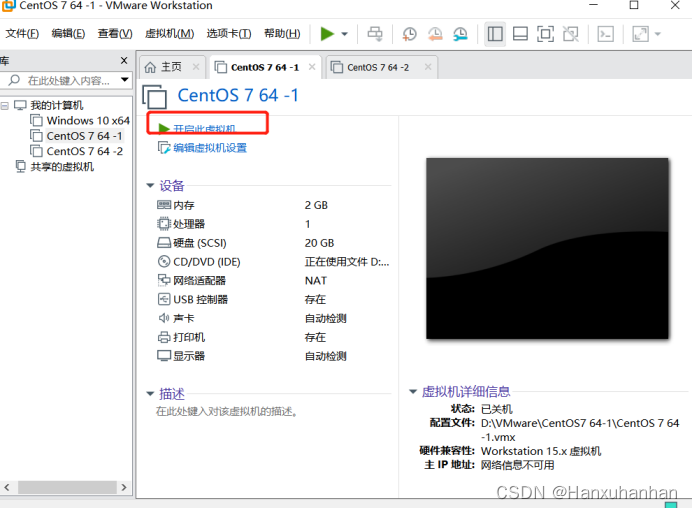Open the 网络适配器 device entry
Viewport: 692px width, 509px height.
tap(199, 281)
